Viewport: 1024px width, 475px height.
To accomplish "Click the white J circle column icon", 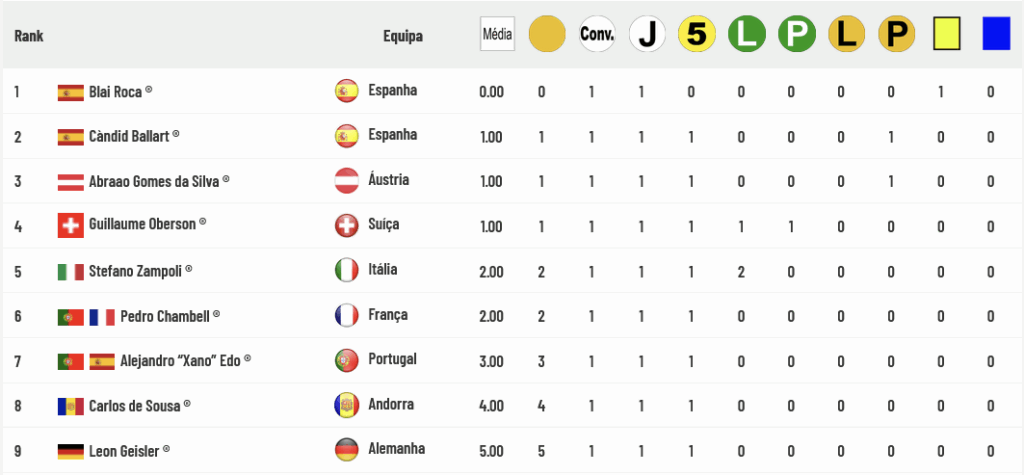I will click(647, 34).
